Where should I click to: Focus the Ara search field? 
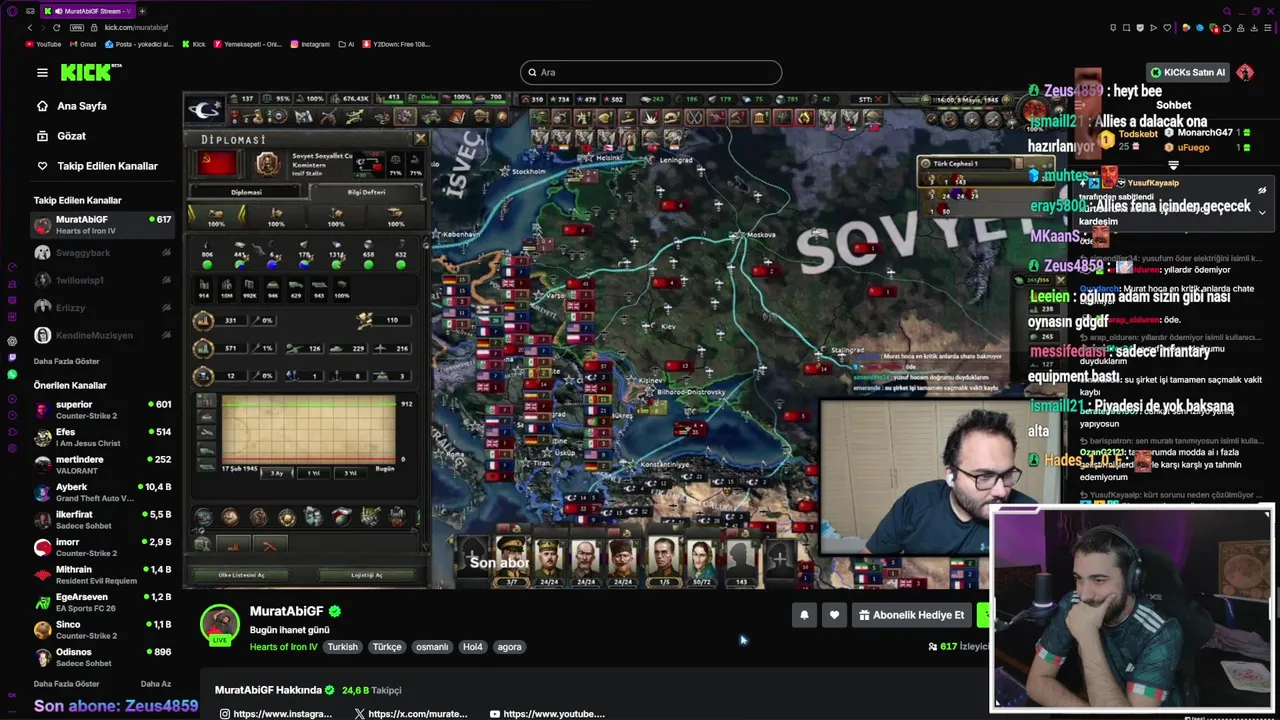click(x=650, y=72)
